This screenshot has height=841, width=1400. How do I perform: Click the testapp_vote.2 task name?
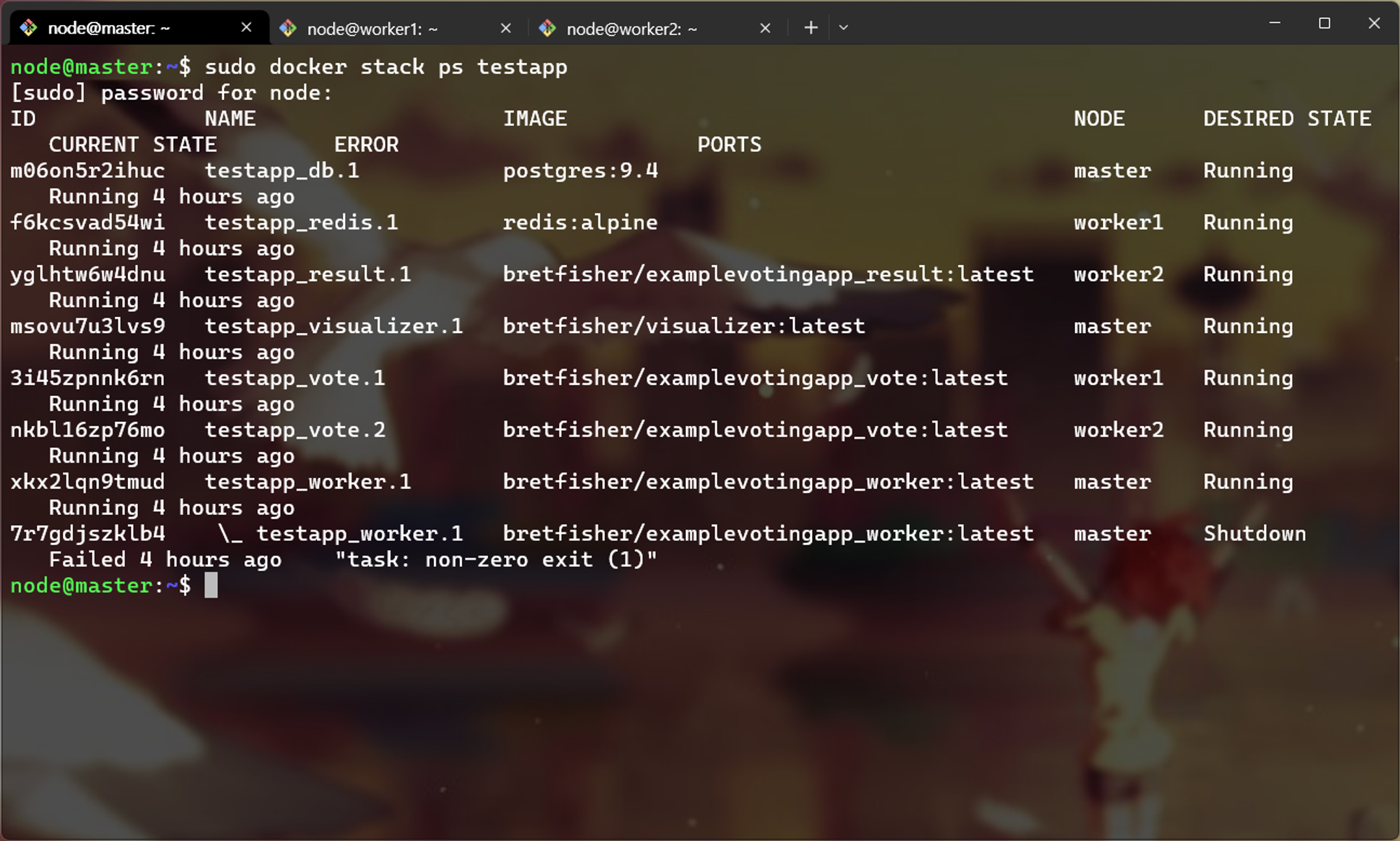click(x=295, y=430)
